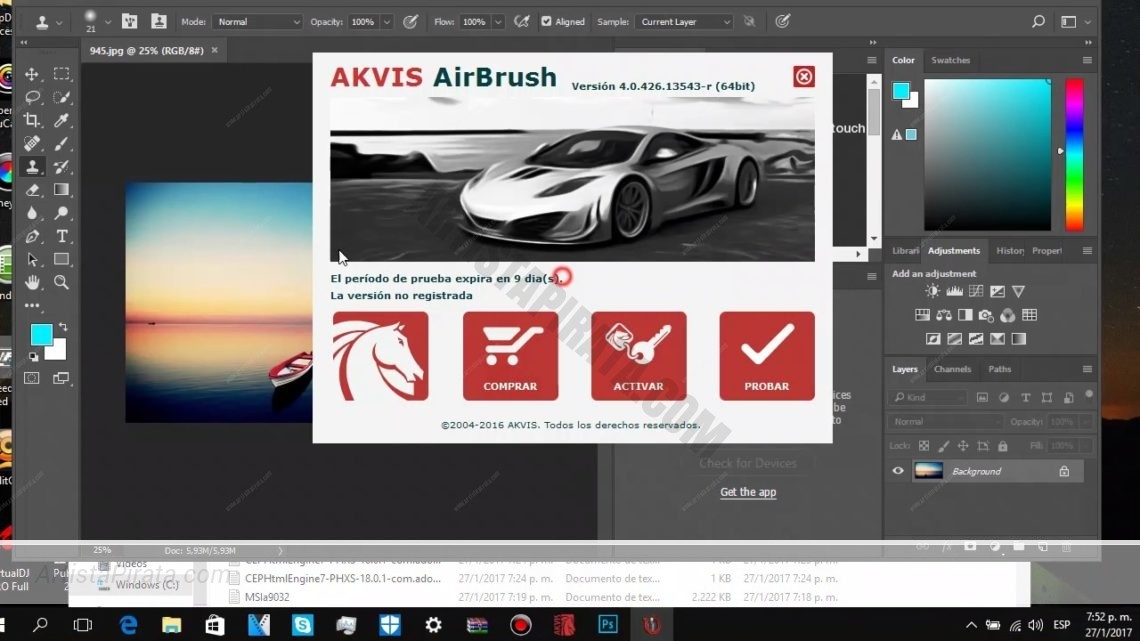Click the hue slider in Color panel
Image resolution: width=1140 pixels, height=641 pixels.
pyautogui.click(x=1075, y=155)
